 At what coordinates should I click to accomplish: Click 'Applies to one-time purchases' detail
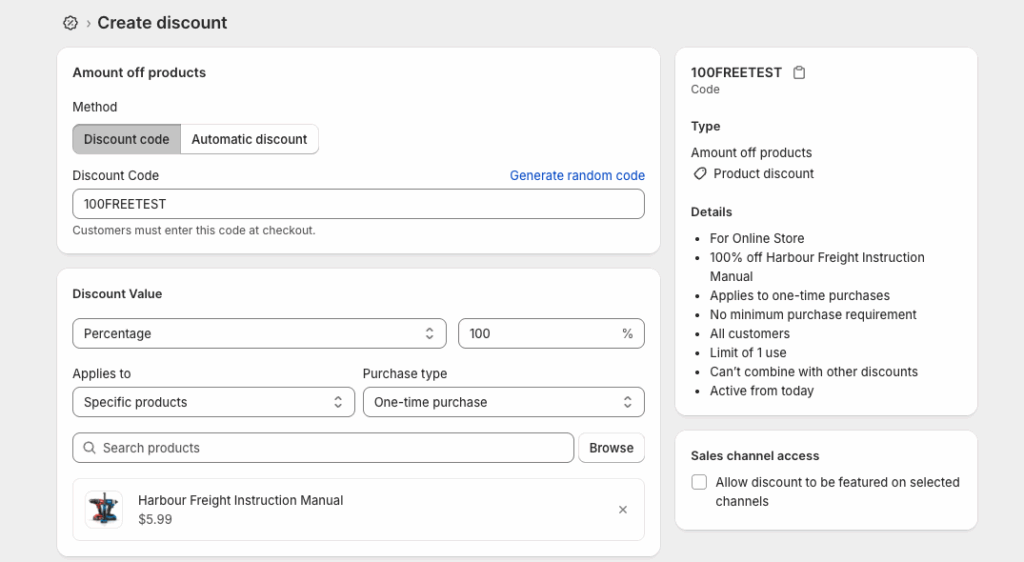click(800, 296)
